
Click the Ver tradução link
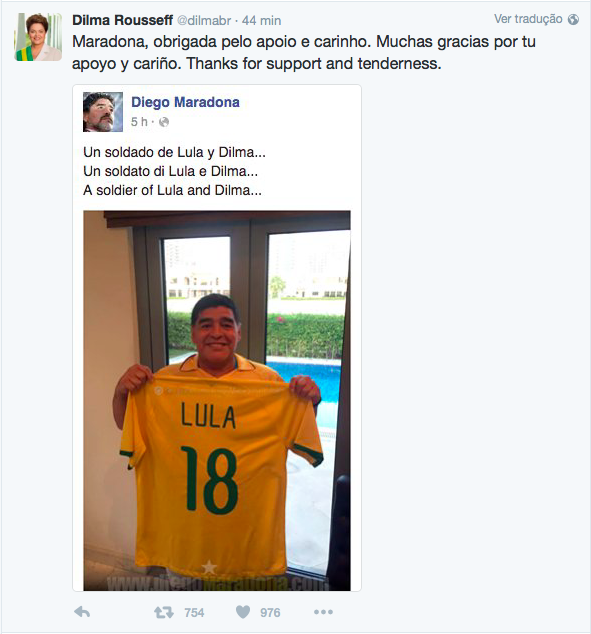pyautogui.click(x=528, y=19)
